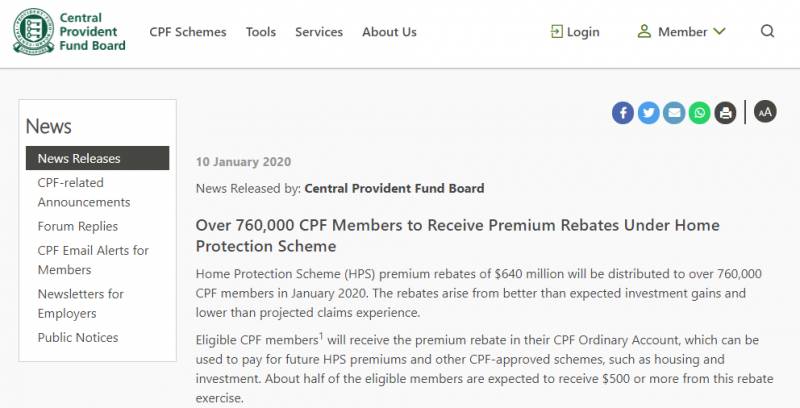Open site search magnifier icon
The height and width of the screenshot is (408, 800).
pos(767,32)
